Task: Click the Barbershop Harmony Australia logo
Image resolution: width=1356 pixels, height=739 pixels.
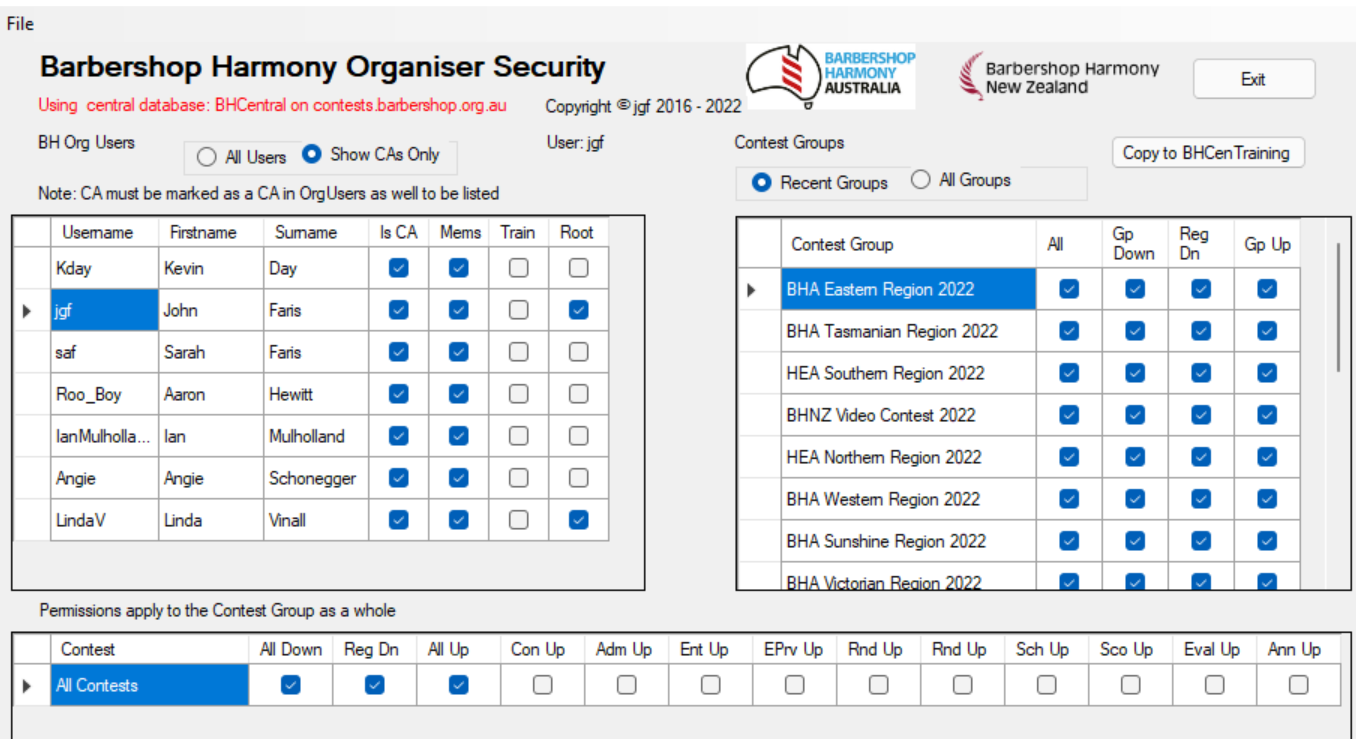Action: tap(830, 76)
